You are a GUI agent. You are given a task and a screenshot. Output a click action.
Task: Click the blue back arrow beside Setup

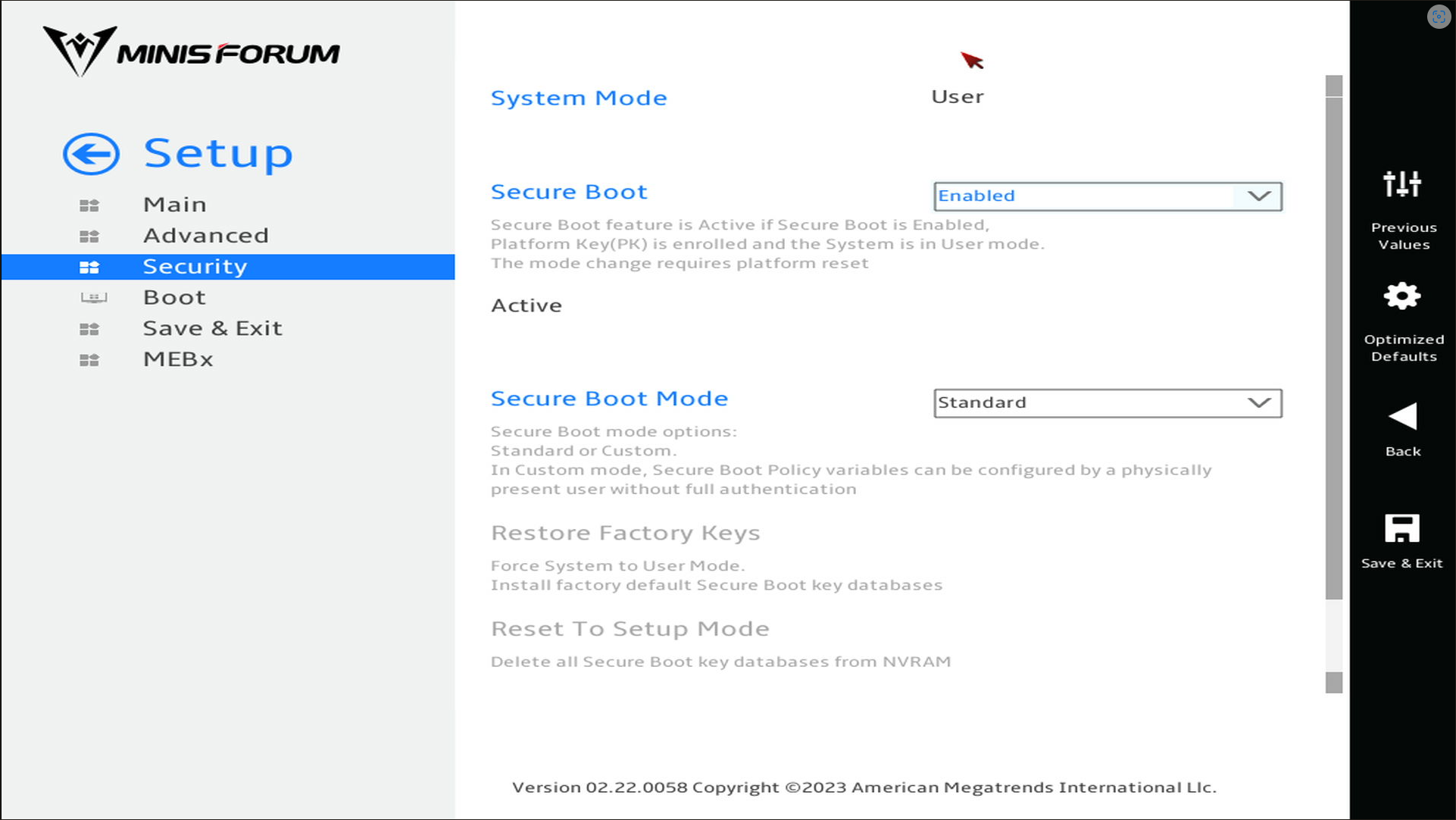click(x=91, y=154)
